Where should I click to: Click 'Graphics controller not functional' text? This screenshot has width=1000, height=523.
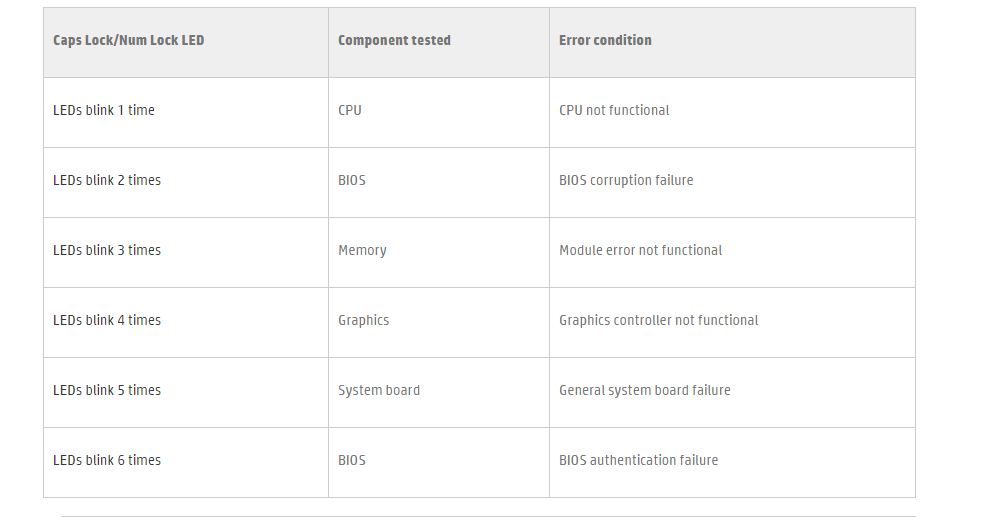pyautogui.click(x=658, y=320)
